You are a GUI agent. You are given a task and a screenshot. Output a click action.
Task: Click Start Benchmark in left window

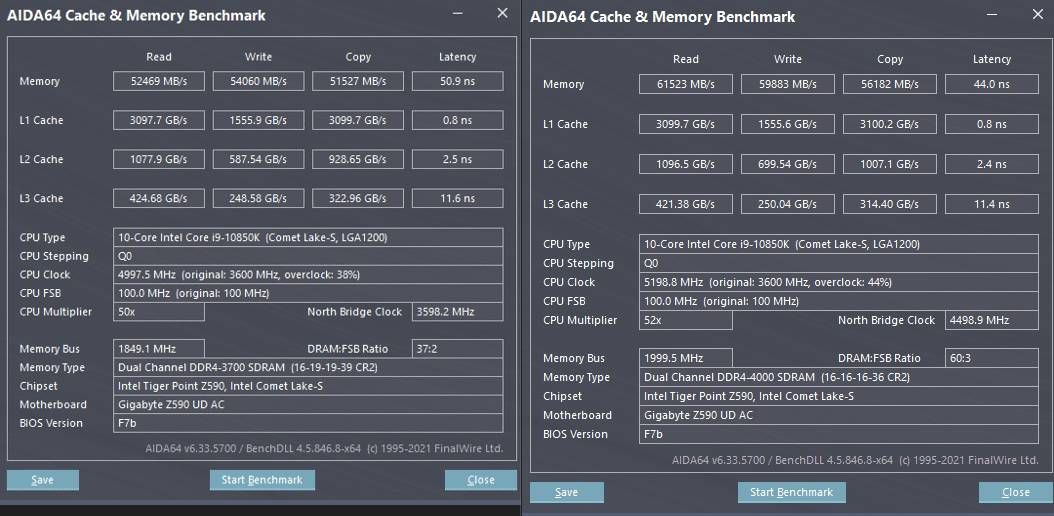point(262,480)
